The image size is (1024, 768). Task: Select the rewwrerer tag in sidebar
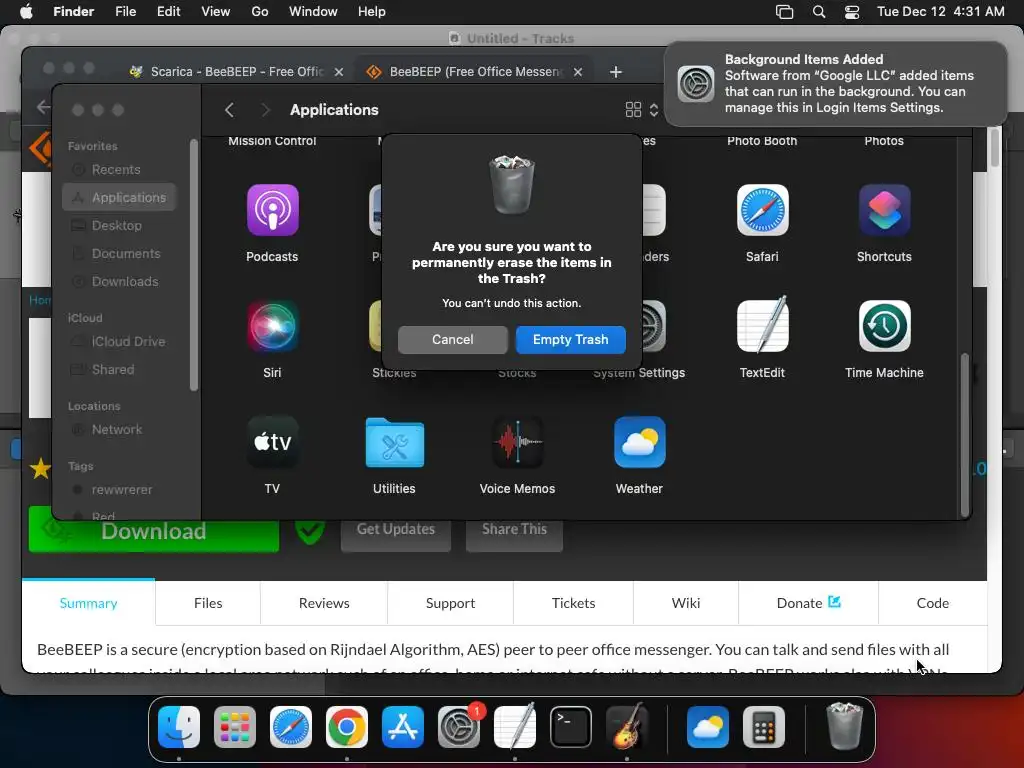(120, 490)
